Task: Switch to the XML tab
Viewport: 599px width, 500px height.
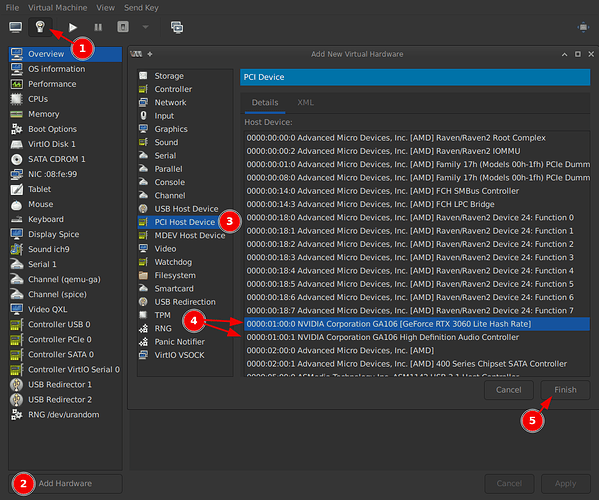Action: click(x=305, y=102)
